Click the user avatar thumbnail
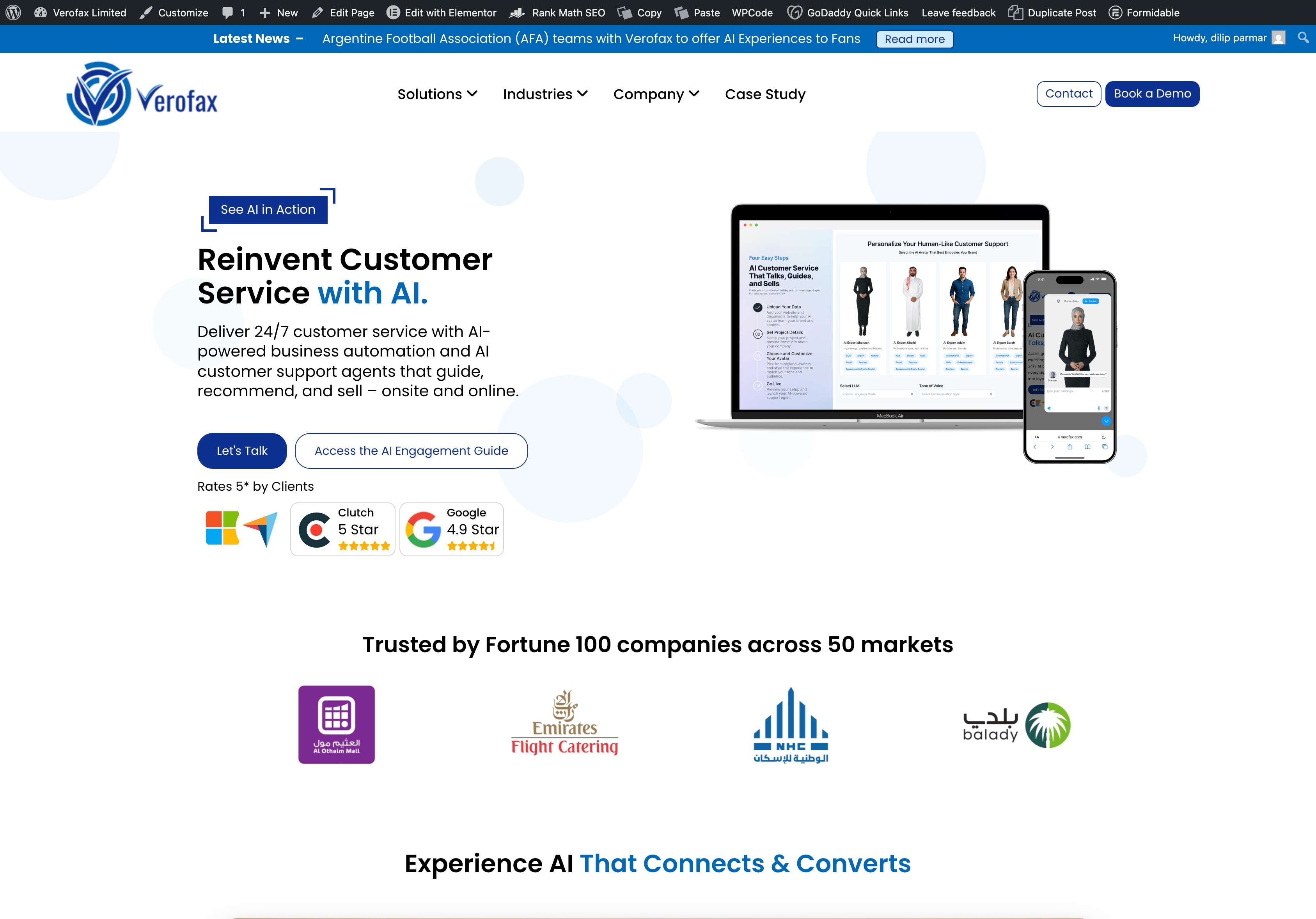Screen dimensions: 1316x919 tap(1278, 38)
